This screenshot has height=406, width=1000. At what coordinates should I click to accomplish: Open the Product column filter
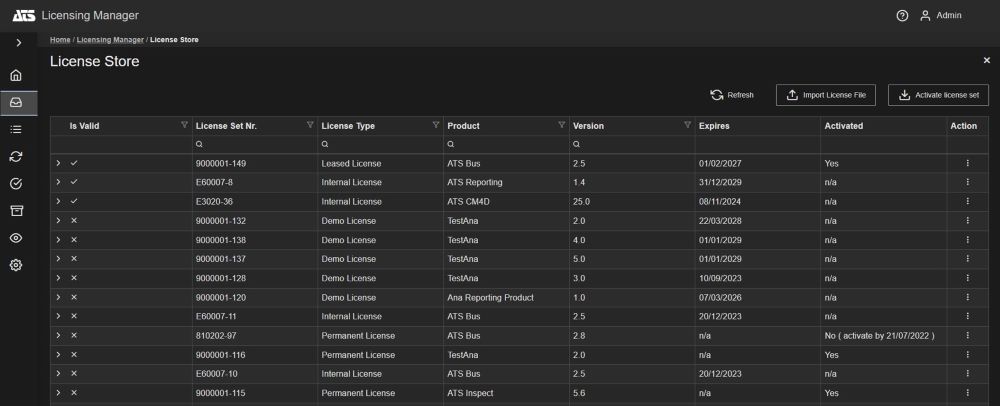pyautogui.click(x=561, y=125)
